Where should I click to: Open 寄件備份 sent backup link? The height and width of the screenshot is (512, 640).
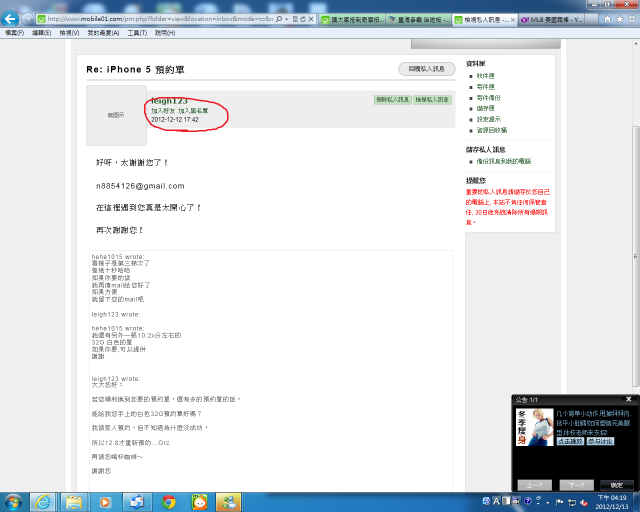click(x=489, y=98)
